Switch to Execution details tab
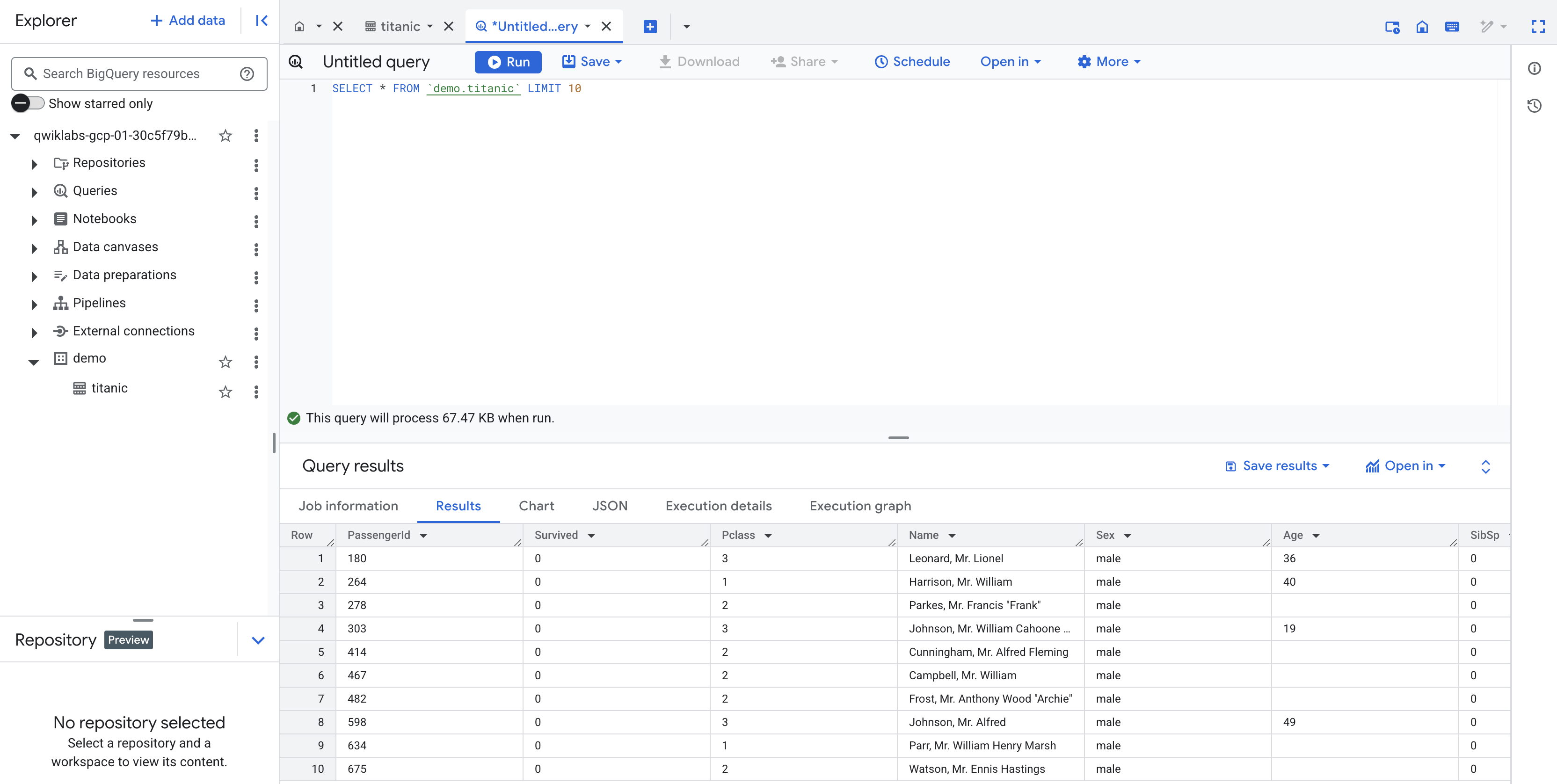 coord(719,506)
